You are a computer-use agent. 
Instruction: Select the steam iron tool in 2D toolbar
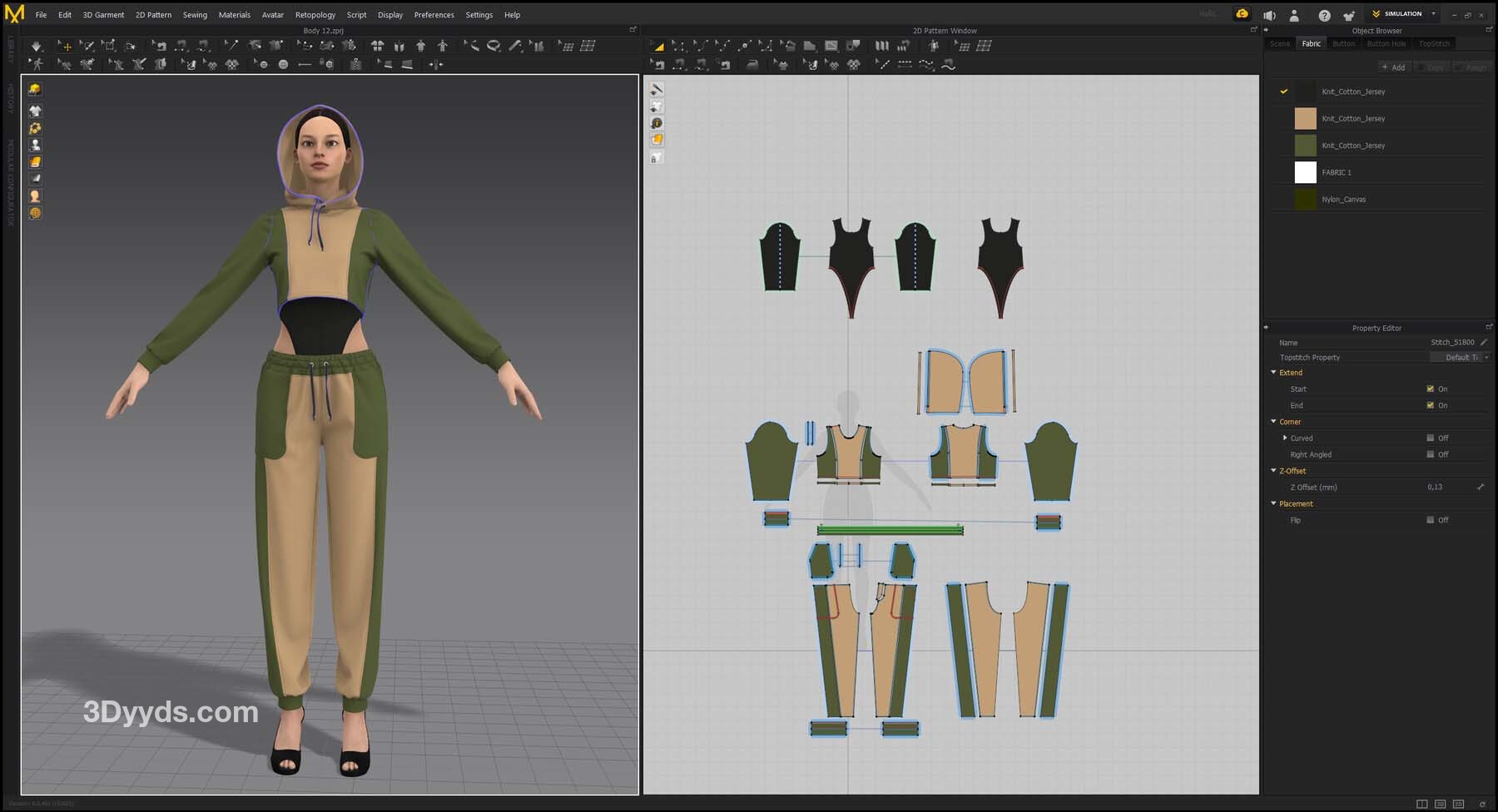point(751,65)
